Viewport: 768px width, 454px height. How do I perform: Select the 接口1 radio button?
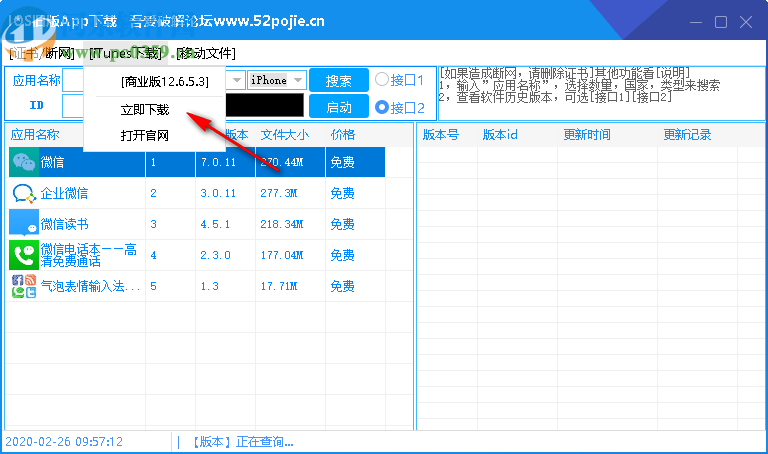pos(382,79)
